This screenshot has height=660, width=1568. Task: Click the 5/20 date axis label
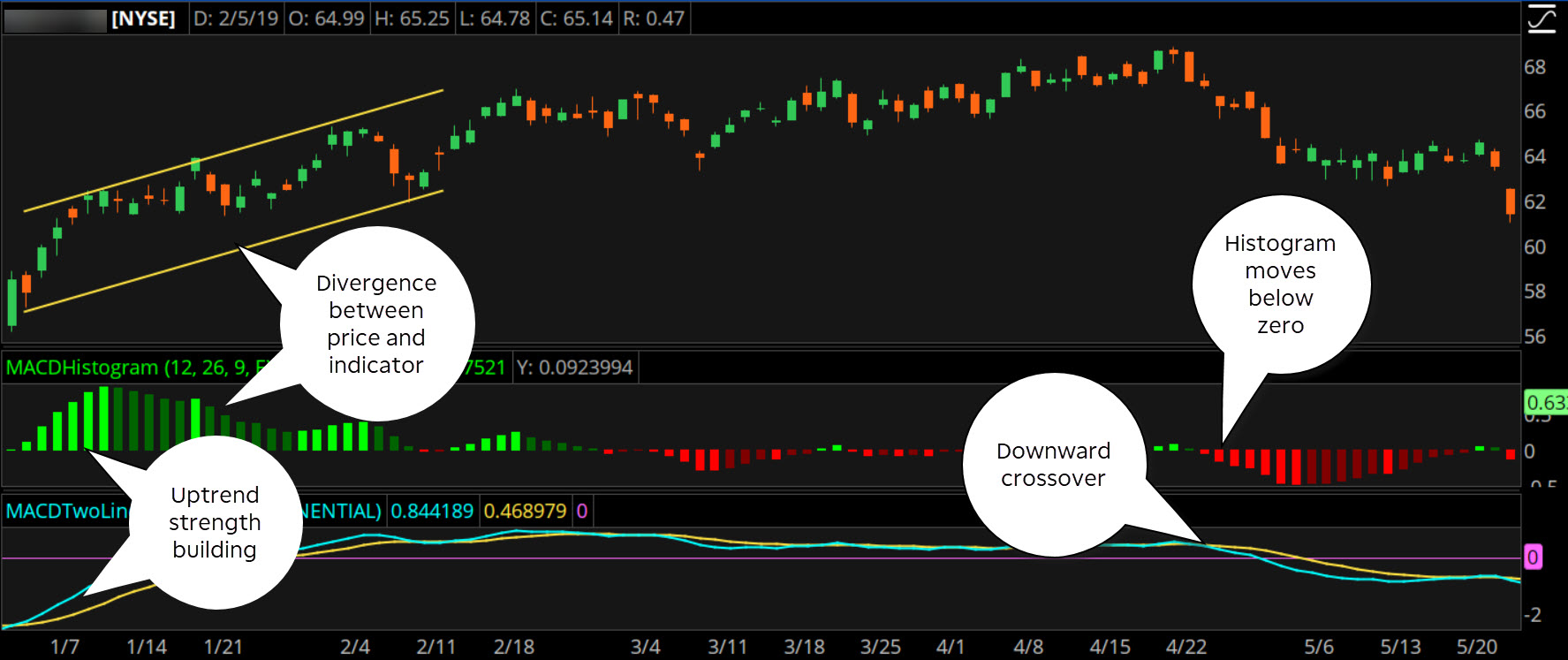click(x=1477, y=647)
